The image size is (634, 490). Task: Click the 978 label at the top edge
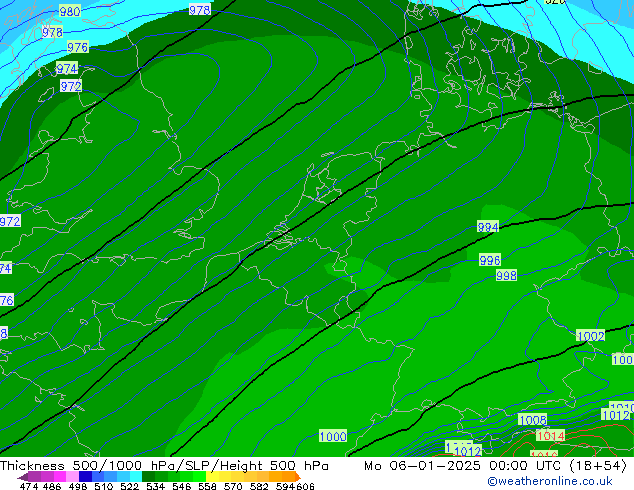coord(199,10)
